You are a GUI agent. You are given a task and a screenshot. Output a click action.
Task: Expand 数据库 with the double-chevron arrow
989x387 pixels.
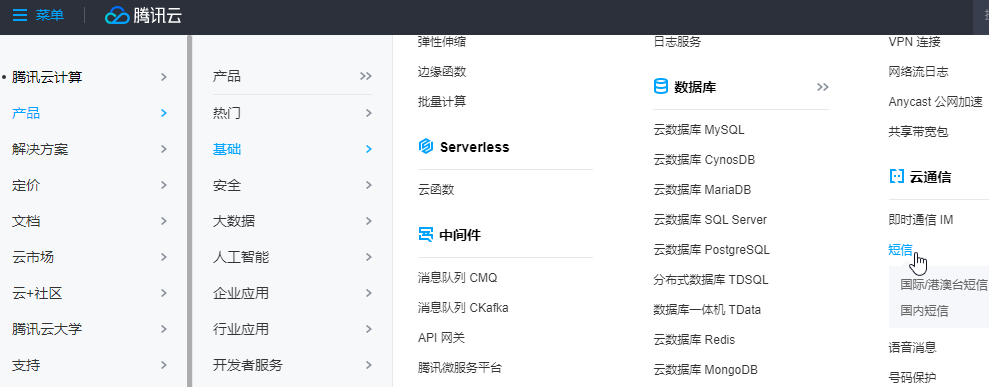click(x=822, y=87)
